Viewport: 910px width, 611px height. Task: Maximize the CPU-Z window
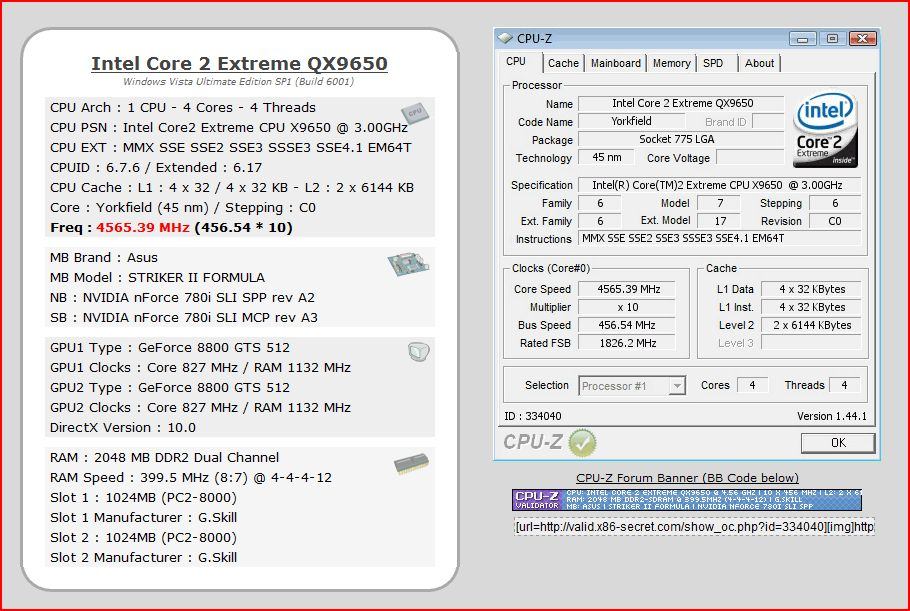pos(832,39)
